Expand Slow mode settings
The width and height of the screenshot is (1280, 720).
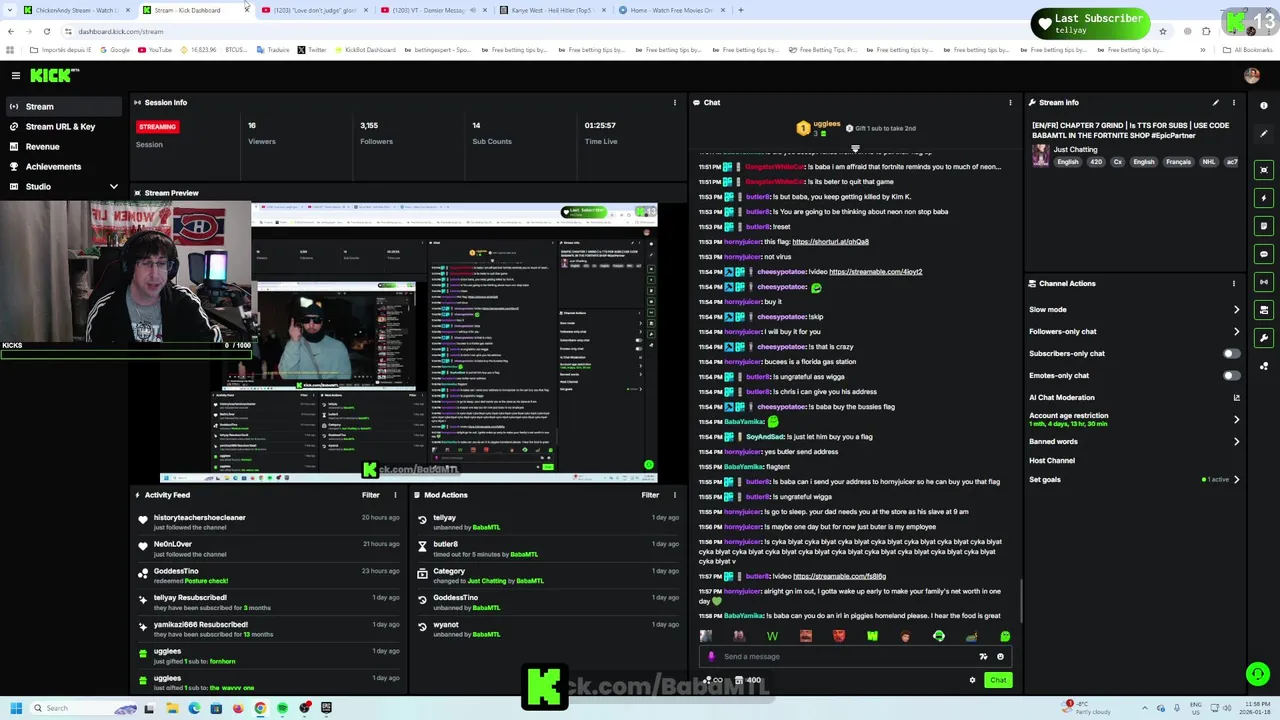pyautogui.click(x=1236, y=310)
